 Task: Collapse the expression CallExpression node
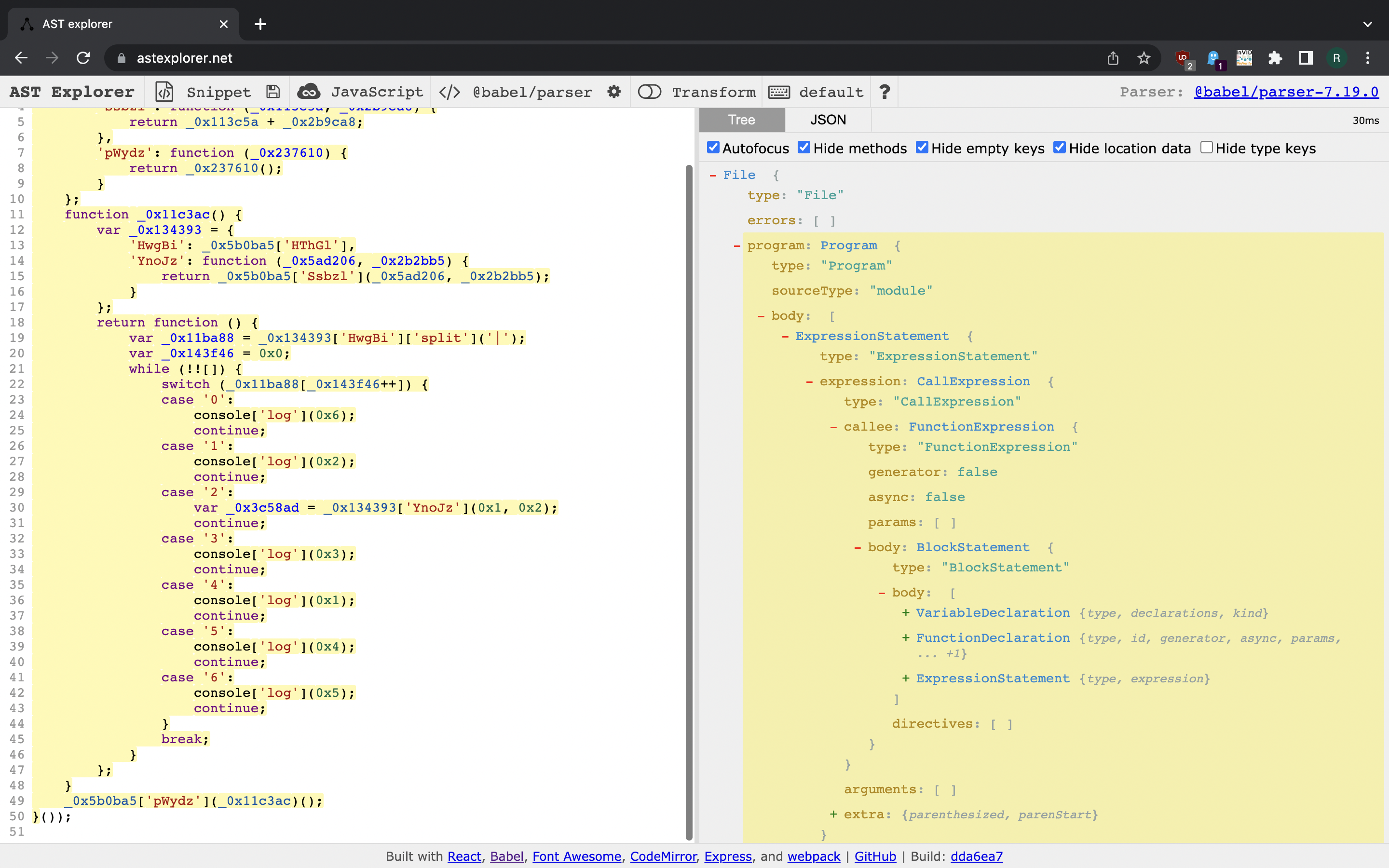[809, 382]
